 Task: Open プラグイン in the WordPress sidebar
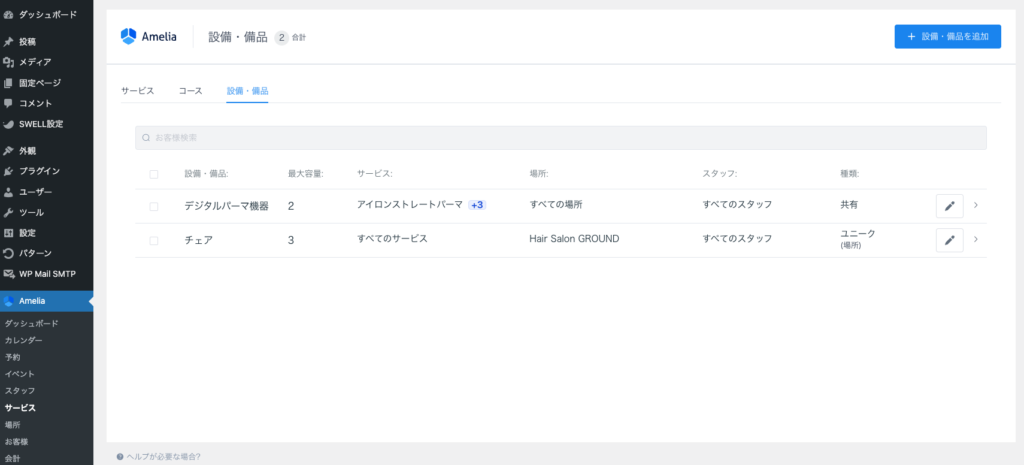point(40,171)
